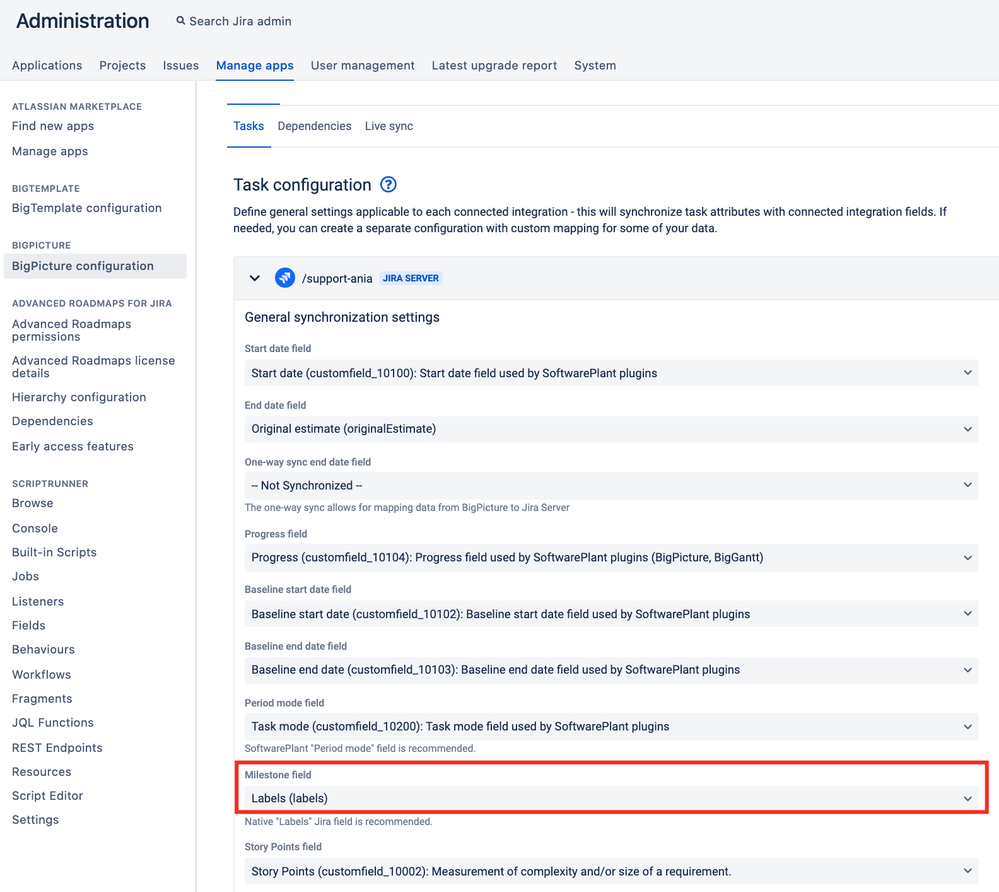Image resolution: width=999 pixels, height=892 pixels.
Task: Switch to the Dependencies sub-tab
Action: coord(314,126)
